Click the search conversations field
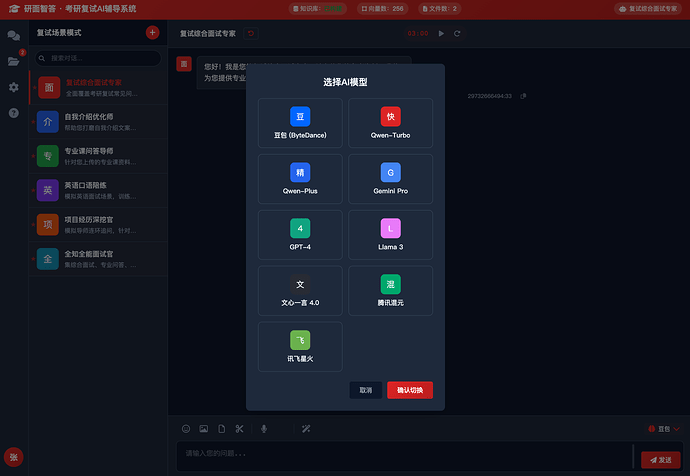 click(98, 58)
